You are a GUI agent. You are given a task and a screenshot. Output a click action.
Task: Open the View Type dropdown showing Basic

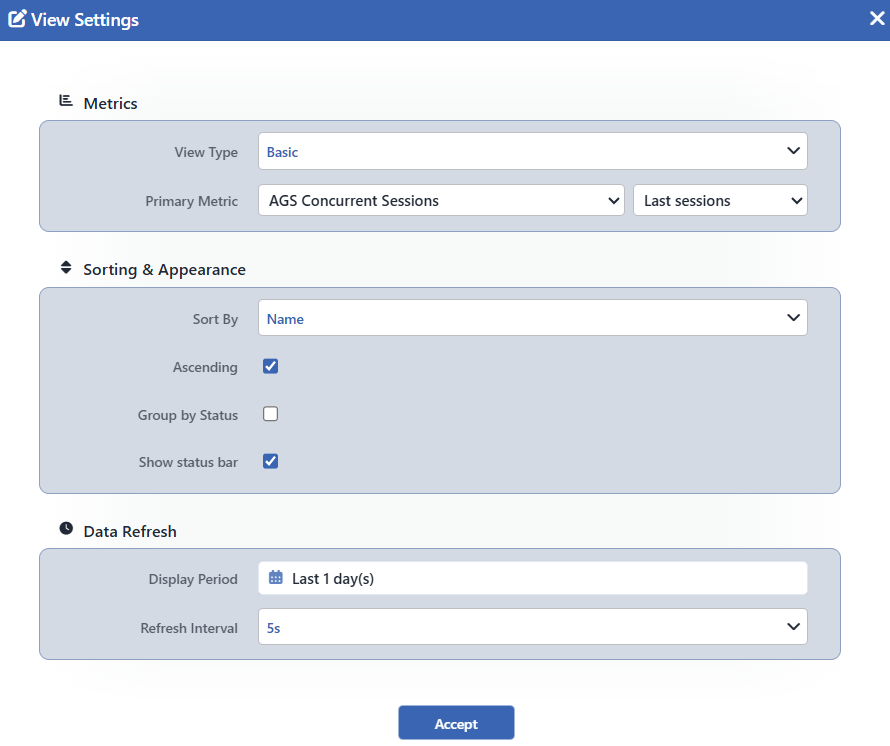pos(532,151)
